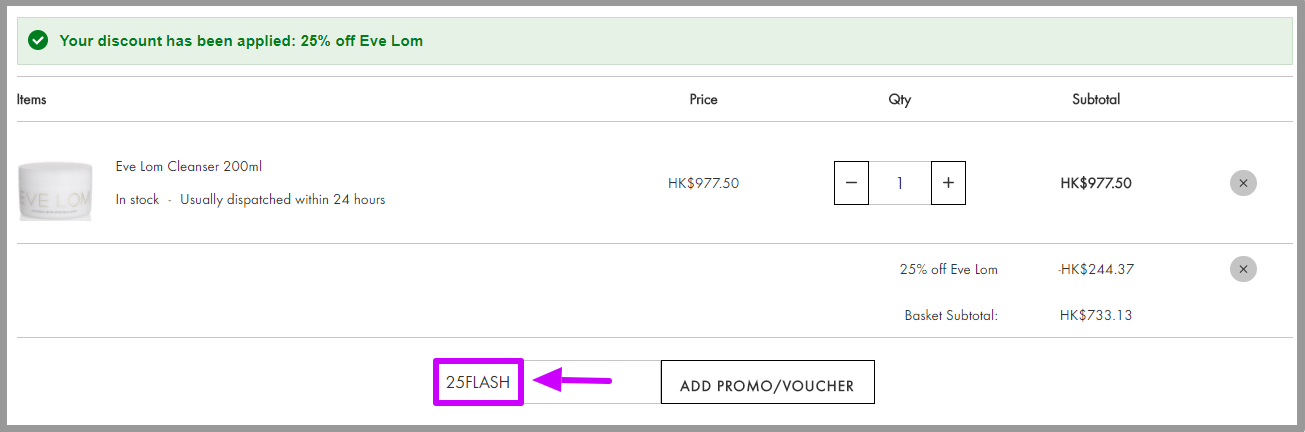
Task: Click the Subtotal column header
Action: click(1096, 99)
